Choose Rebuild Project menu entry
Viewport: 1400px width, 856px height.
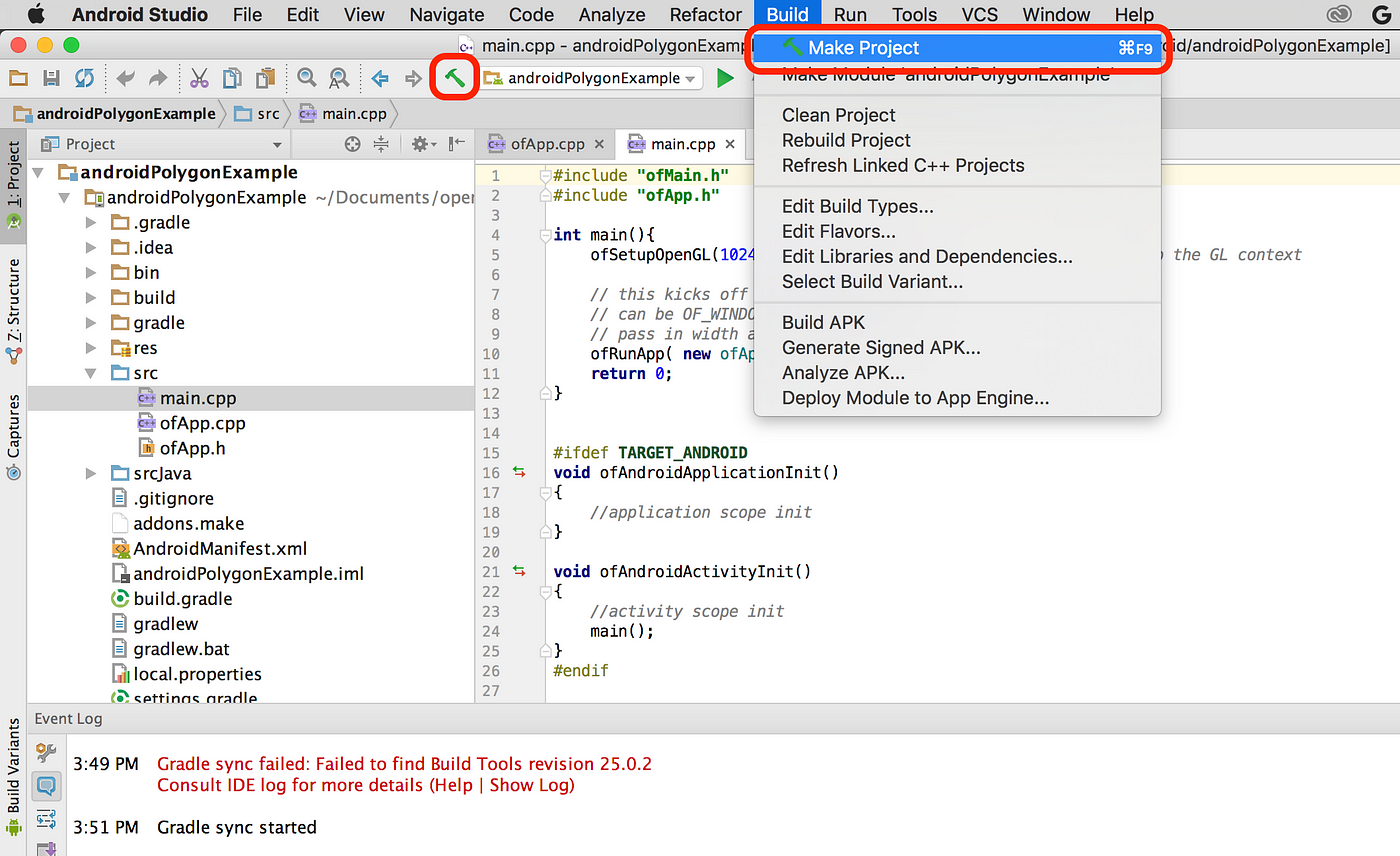(956, 140)
